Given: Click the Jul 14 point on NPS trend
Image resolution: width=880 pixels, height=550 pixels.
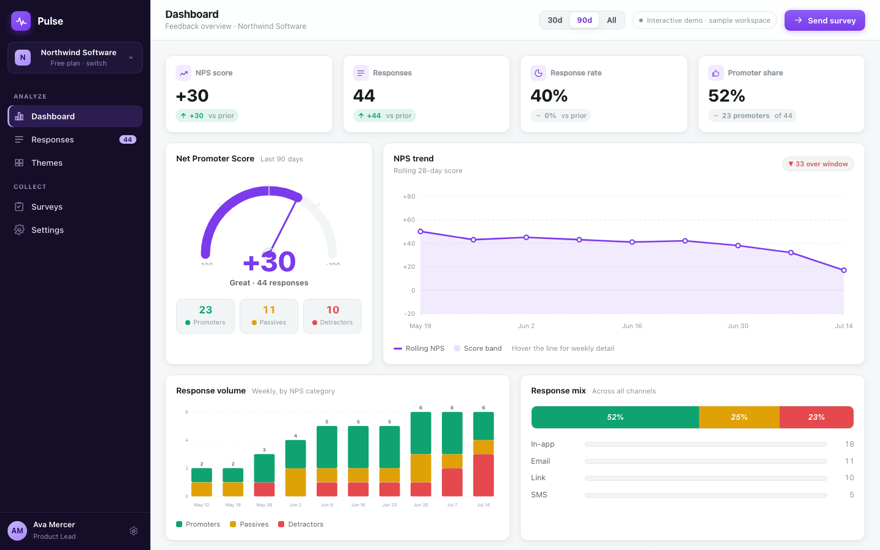Looking at the screenshot, I should (844, 270).
